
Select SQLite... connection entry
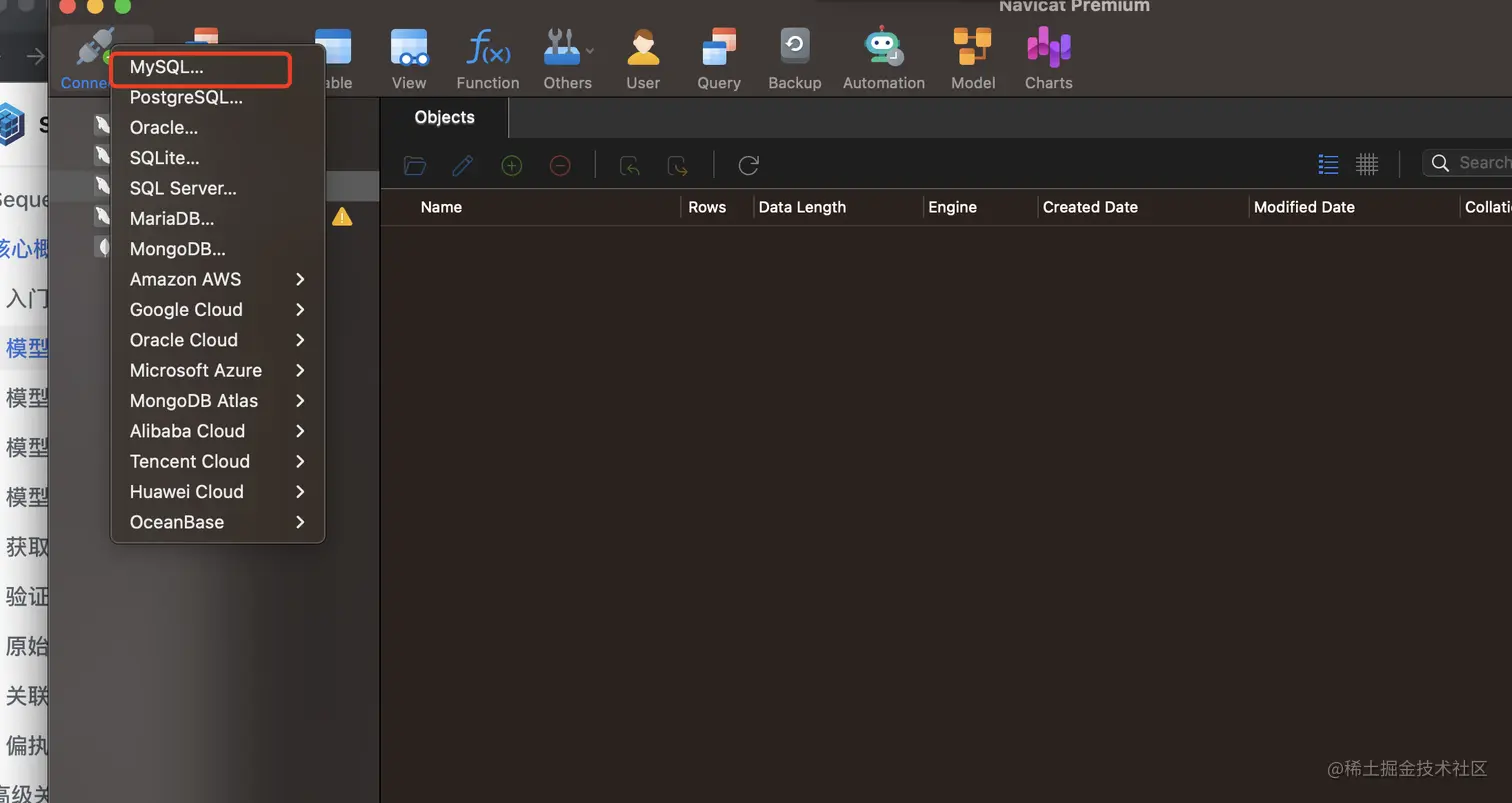coord(217,158)
